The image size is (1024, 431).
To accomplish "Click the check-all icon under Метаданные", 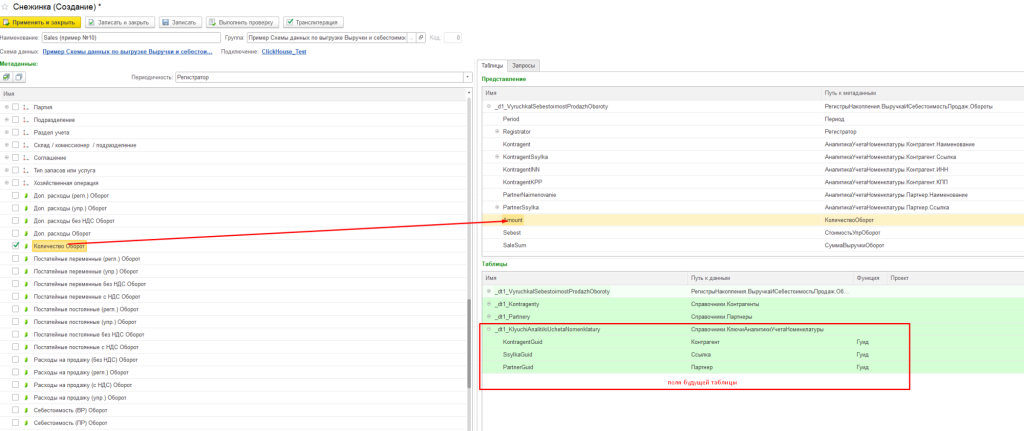I will (x=6, y=76).
